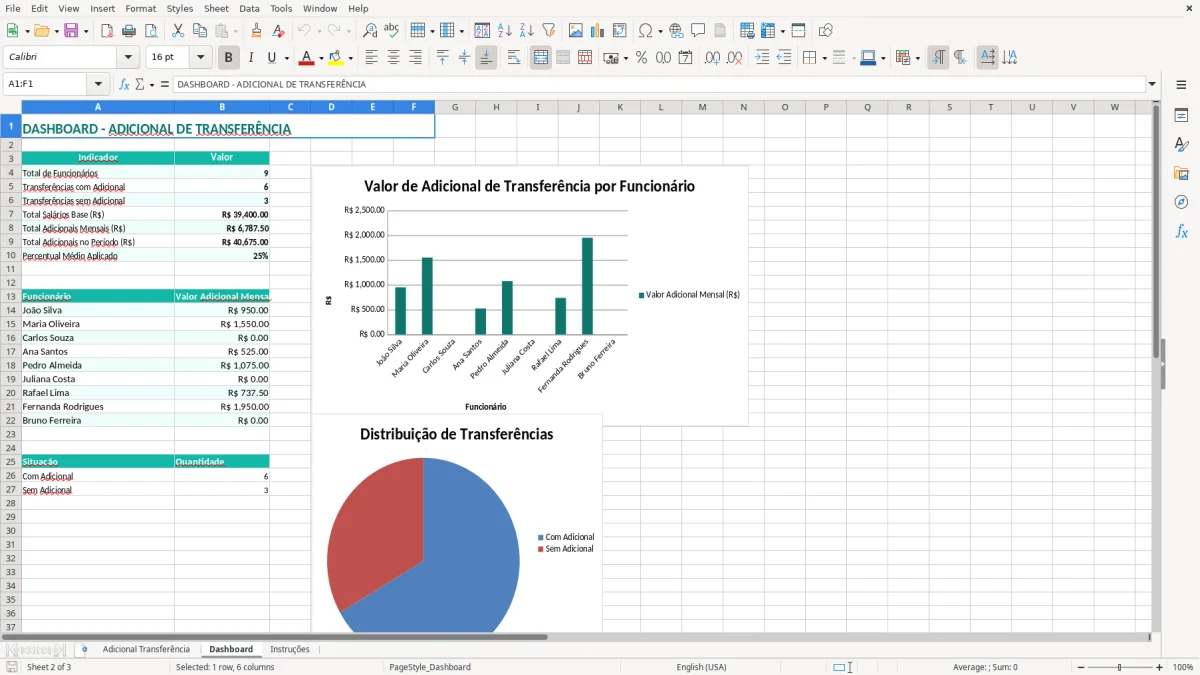Open the Data menu
1200x675 pixels.
[x=249, y=8]
